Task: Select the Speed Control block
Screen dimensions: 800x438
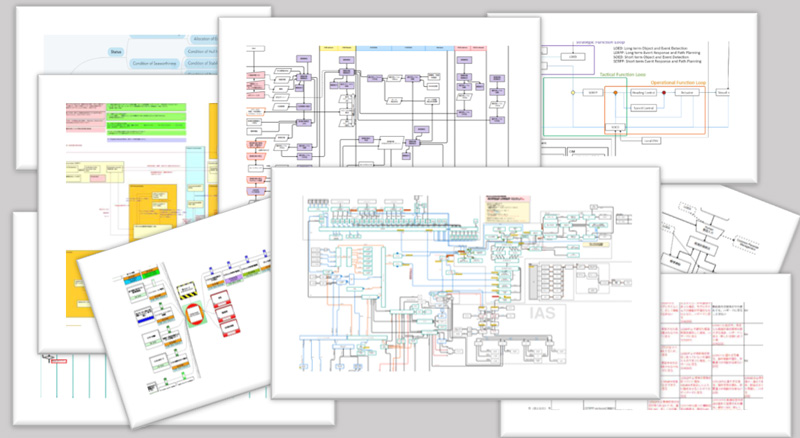Action: click(x=643, y=108)
